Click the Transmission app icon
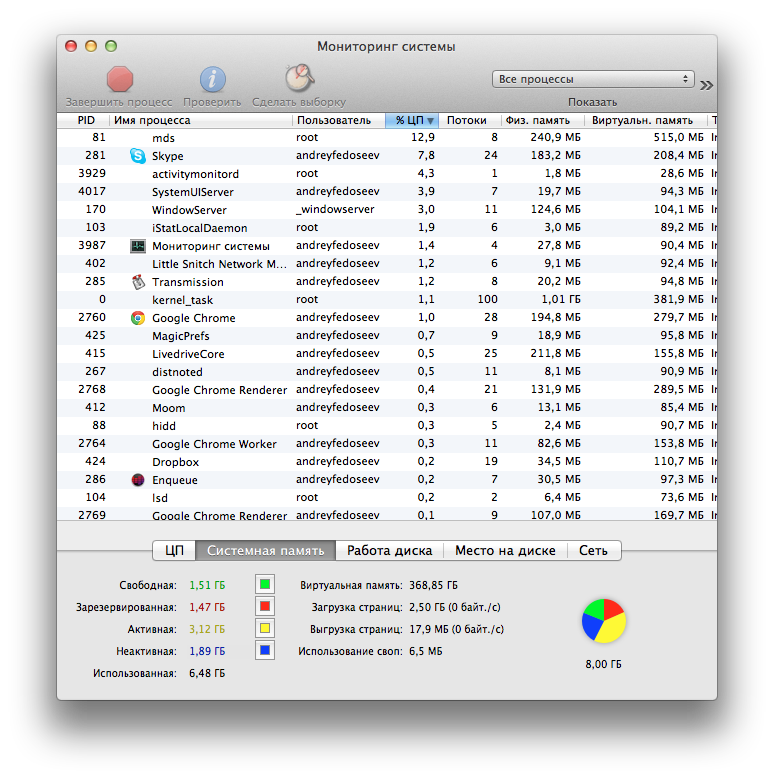The height and width of the screenshot is (779, 774). pyautogui.click(x=138, y=282)
